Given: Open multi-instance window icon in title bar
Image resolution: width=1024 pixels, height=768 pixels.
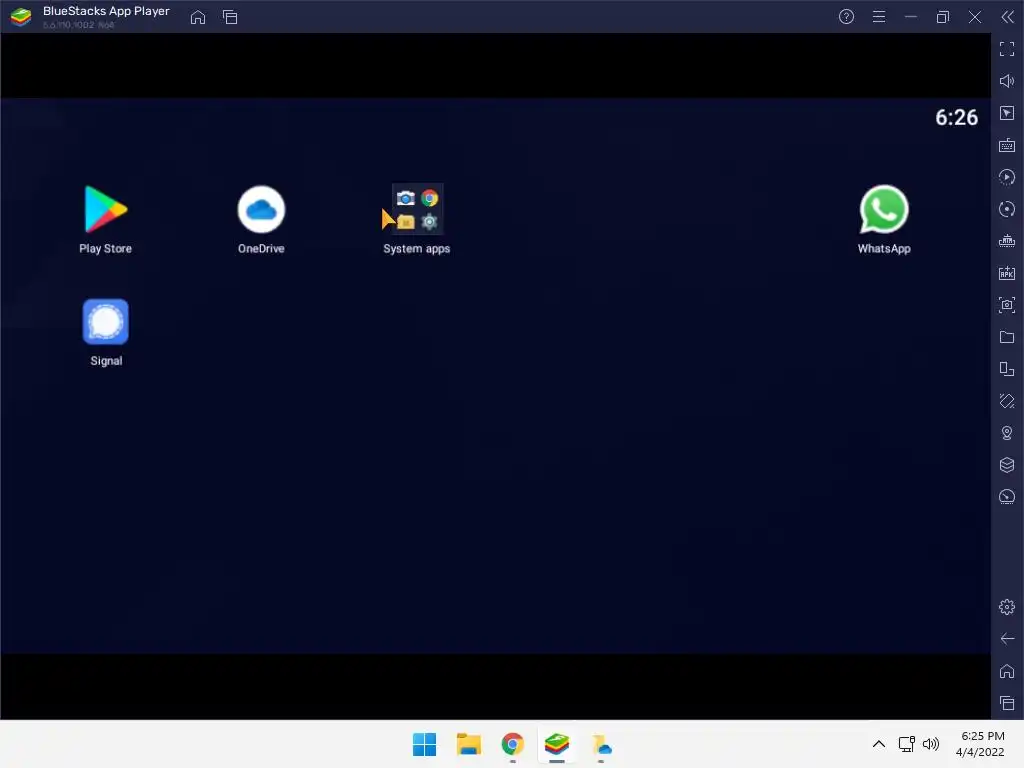Looking at the screenshot, I should pyautogui.click(x=230, y=17).
